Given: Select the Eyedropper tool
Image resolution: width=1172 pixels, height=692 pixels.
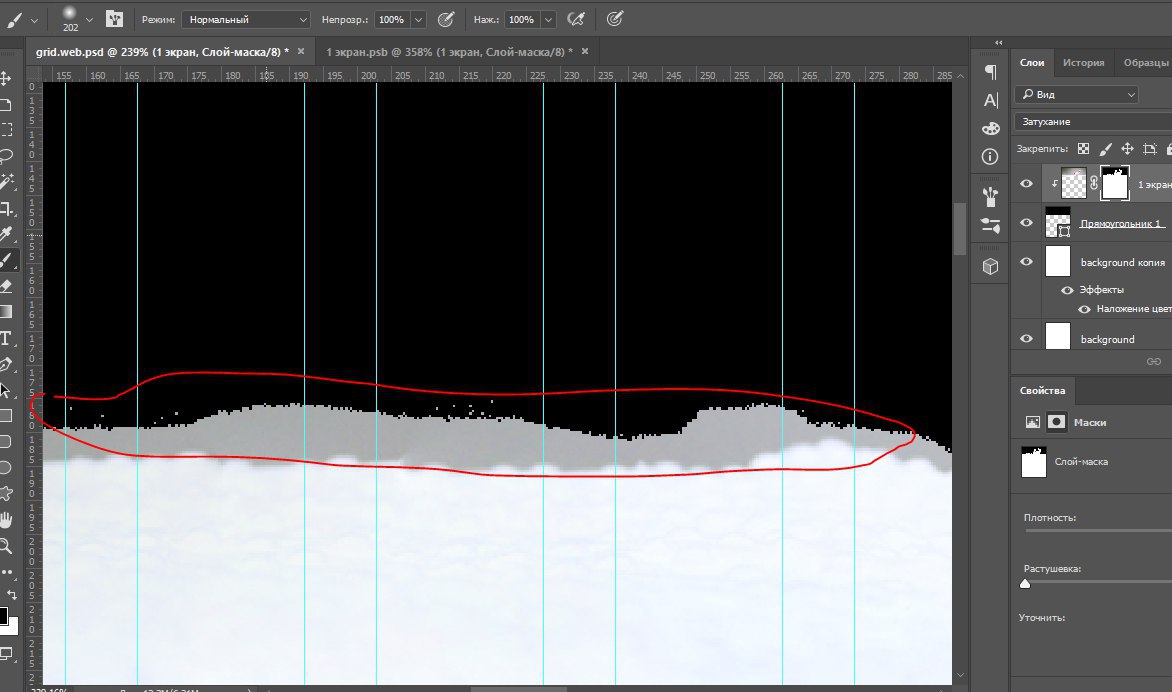Looking at the screenshot, I should point(6,235).
